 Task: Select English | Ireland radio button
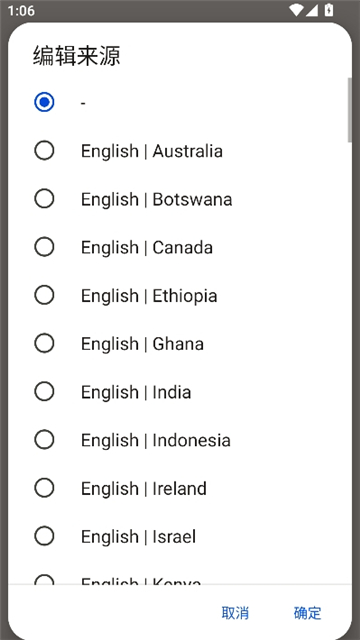point(44,488)
